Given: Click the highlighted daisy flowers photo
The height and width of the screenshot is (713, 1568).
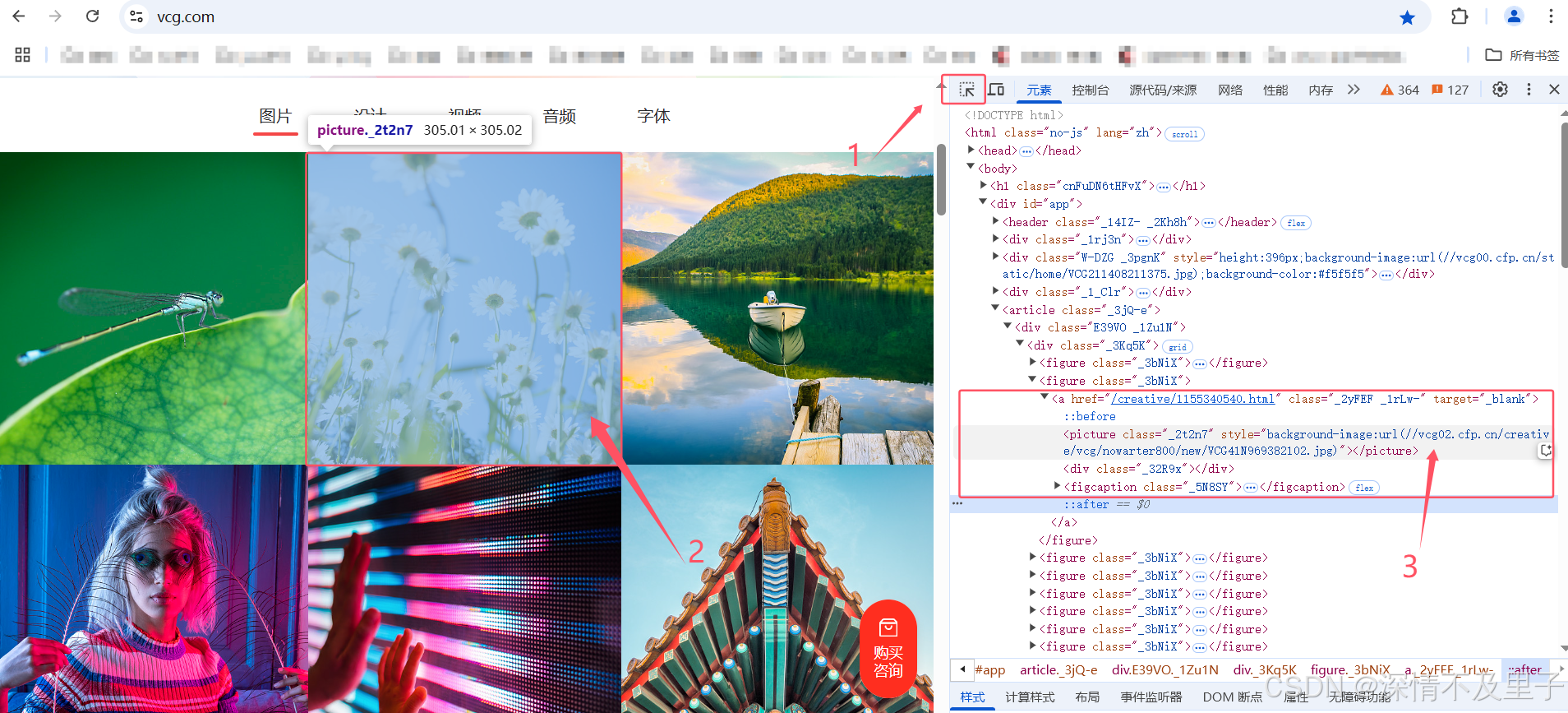Looking at the screenshot, I should click(464, 308).
